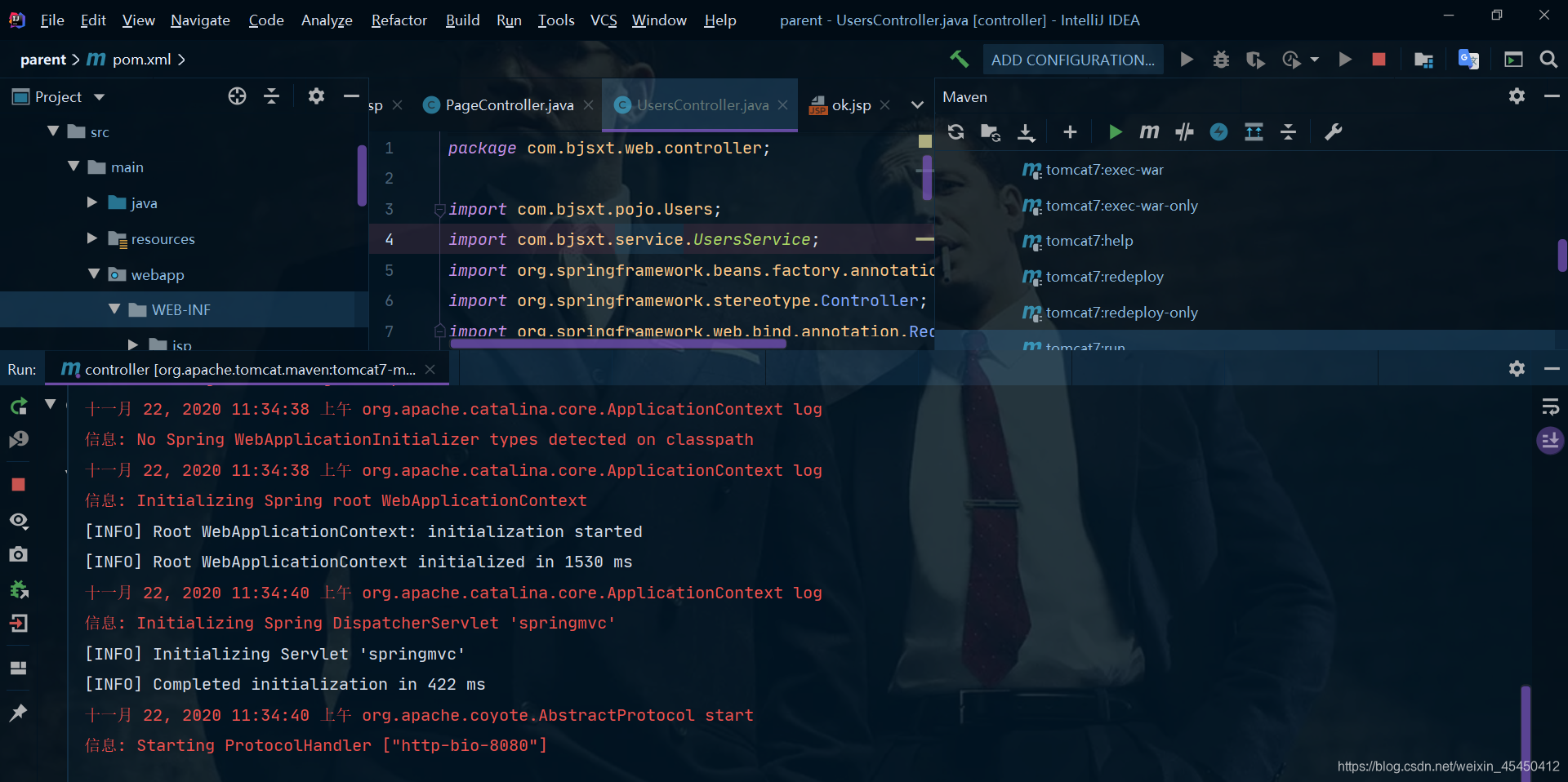Collapse the webapp folder
Image resolution: width=1568 pixels, height=782 pixels.
94,274
